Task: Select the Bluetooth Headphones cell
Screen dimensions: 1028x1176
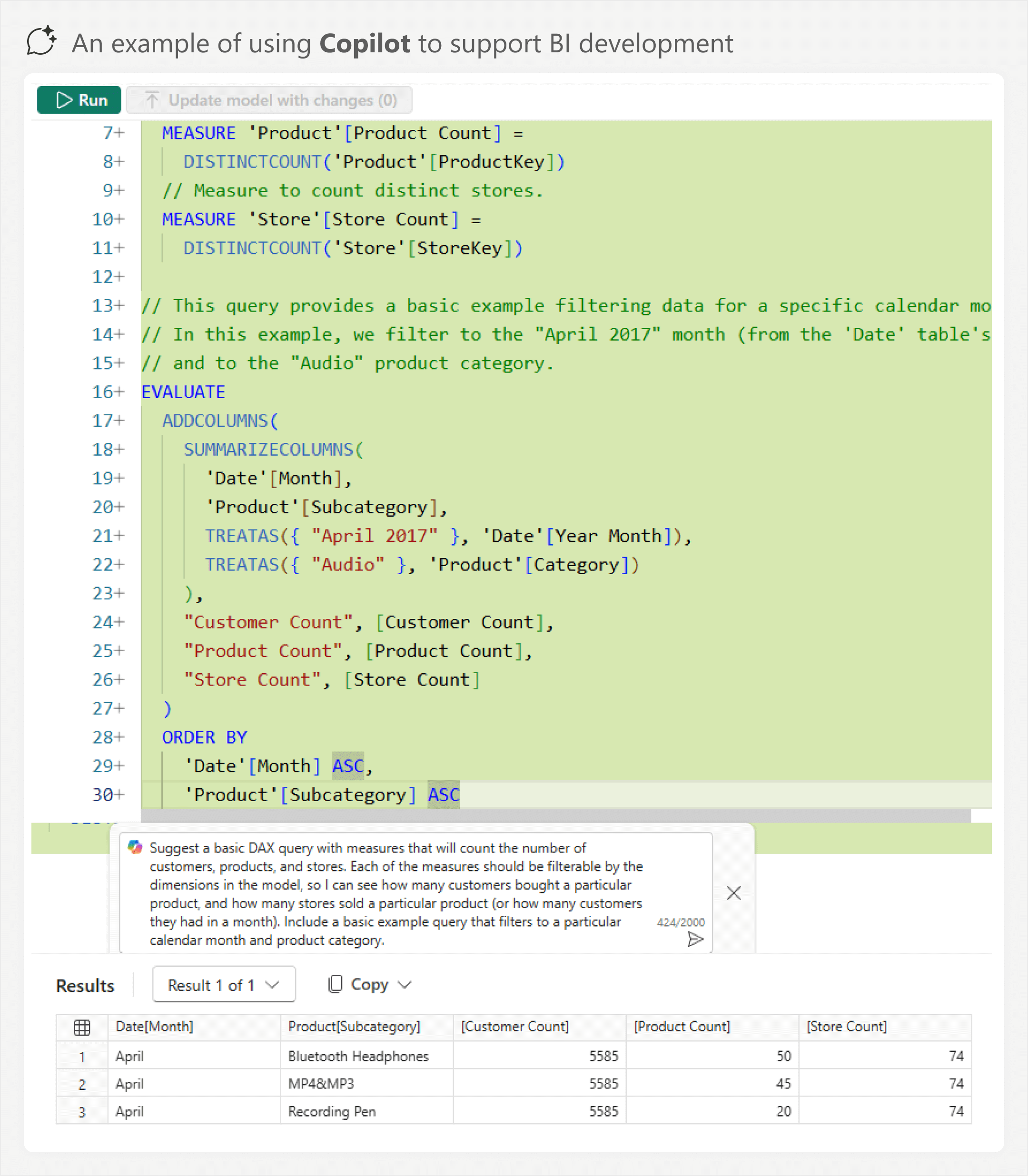Action: coord(366,1056)
